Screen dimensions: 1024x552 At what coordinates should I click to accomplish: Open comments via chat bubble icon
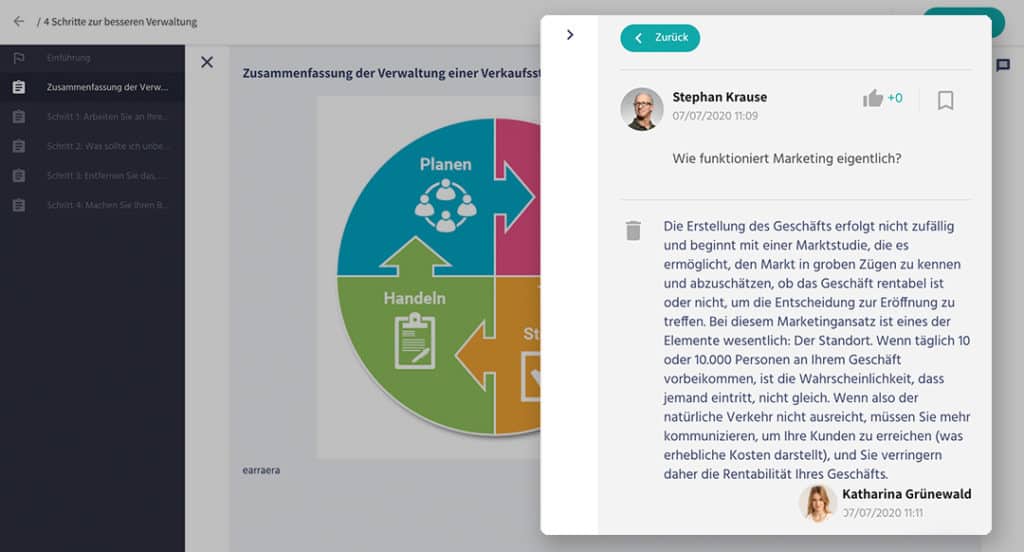1002,65
